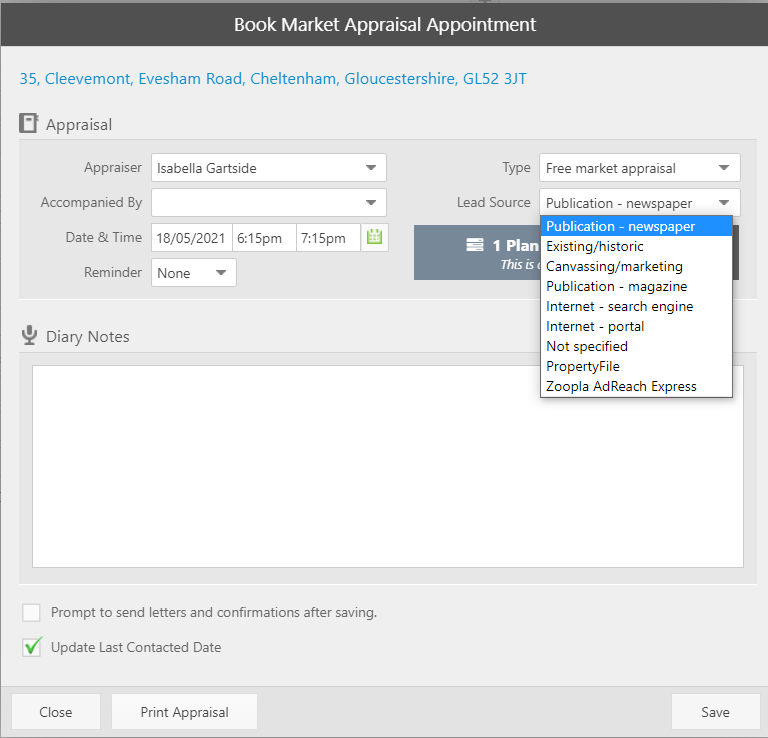768x738 pixels.
Task: Expand the Accompanied By dropdown
Action: [x=268, y=202]
